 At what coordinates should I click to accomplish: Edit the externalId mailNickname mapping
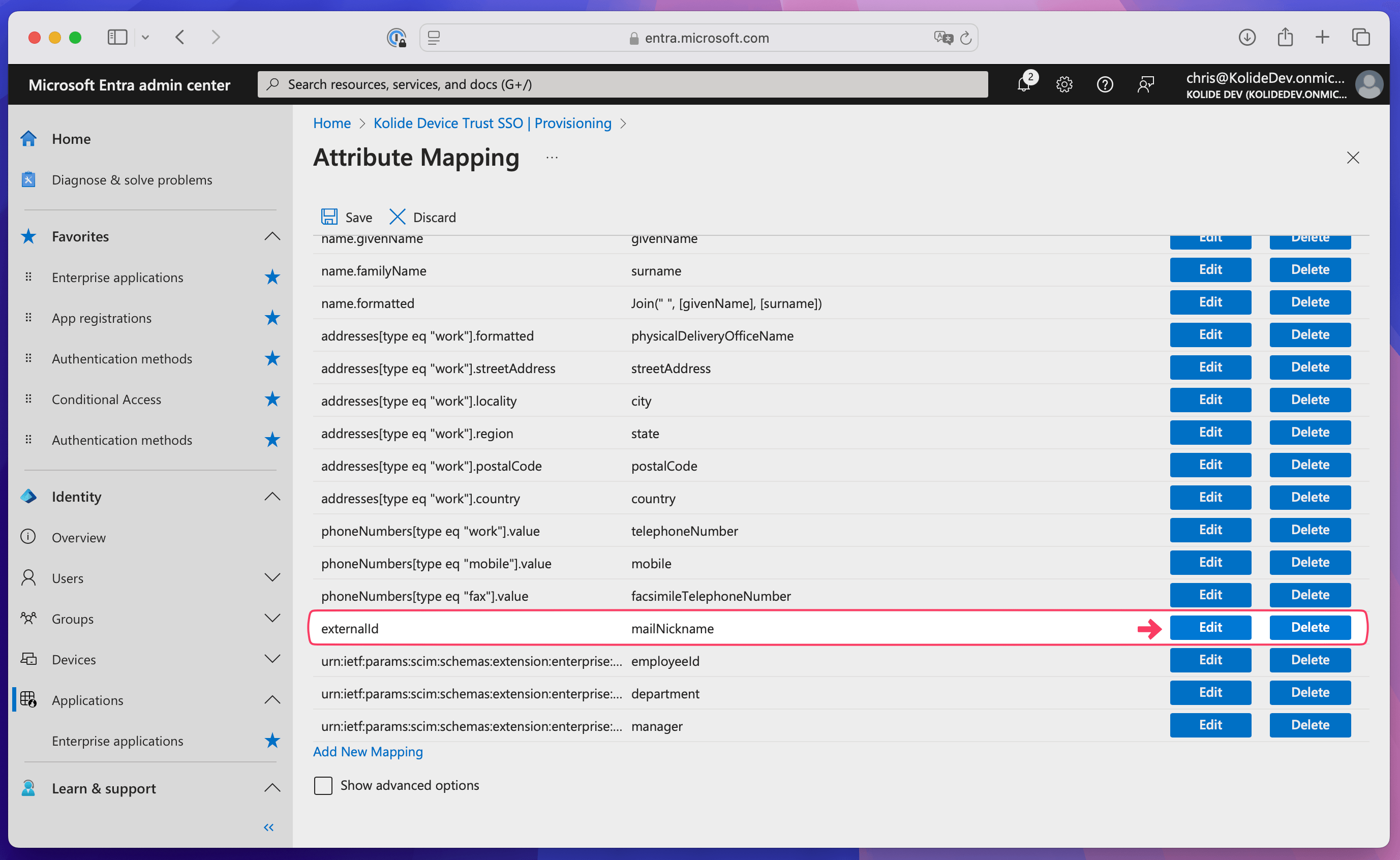click(x=1210, y=627)
